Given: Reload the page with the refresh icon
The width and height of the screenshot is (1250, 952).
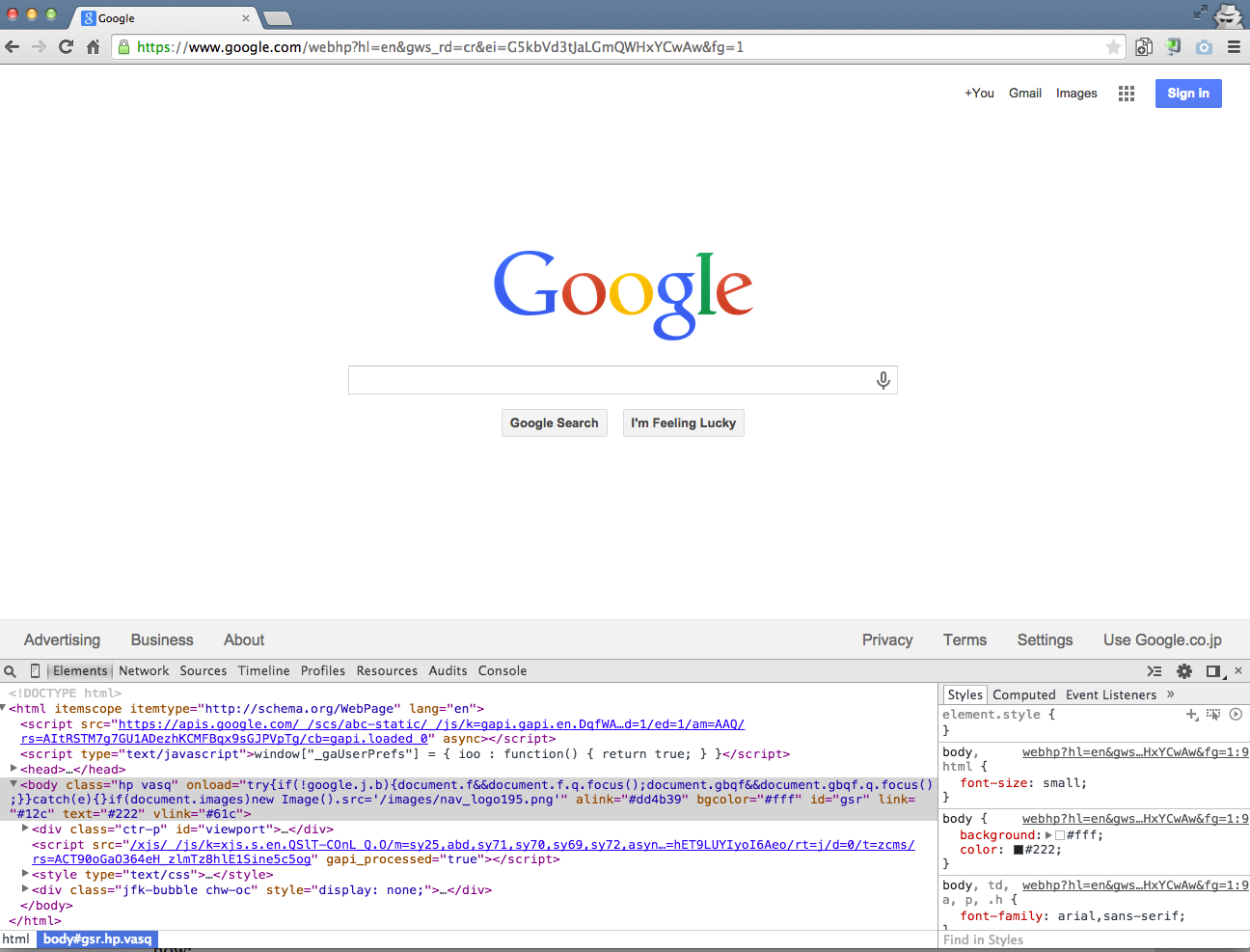Looking at the screenshot, I should (66, 46).
